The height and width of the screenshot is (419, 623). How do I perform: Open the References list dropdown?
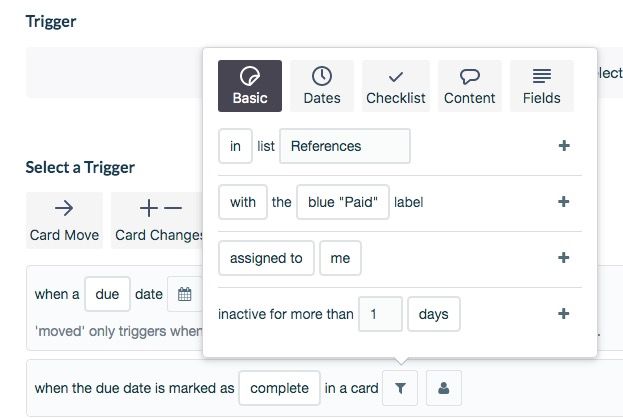click(x=345, y=146)
